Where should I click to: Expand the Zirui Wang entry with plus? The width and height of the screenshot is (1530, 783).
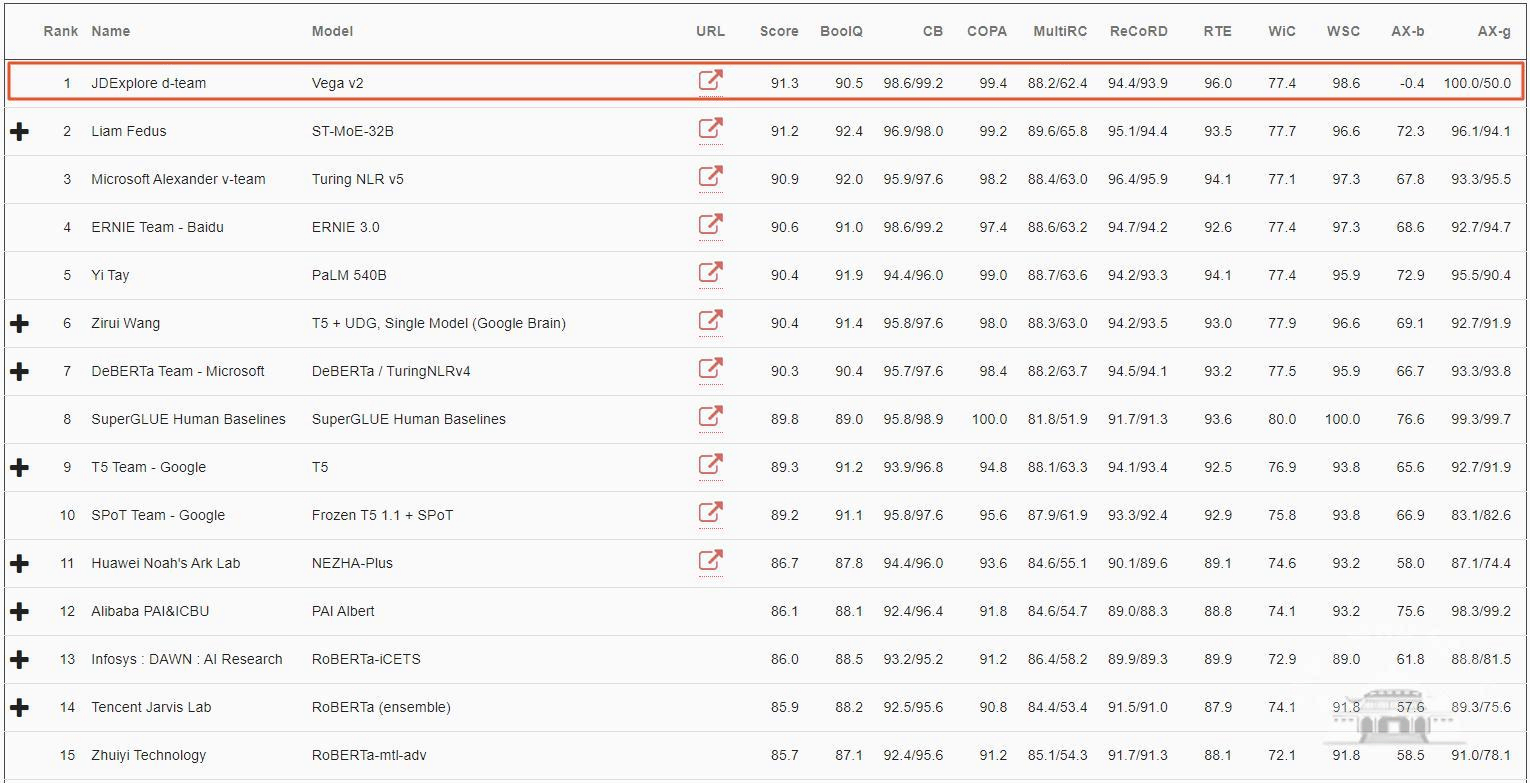[x=19, y=323]
